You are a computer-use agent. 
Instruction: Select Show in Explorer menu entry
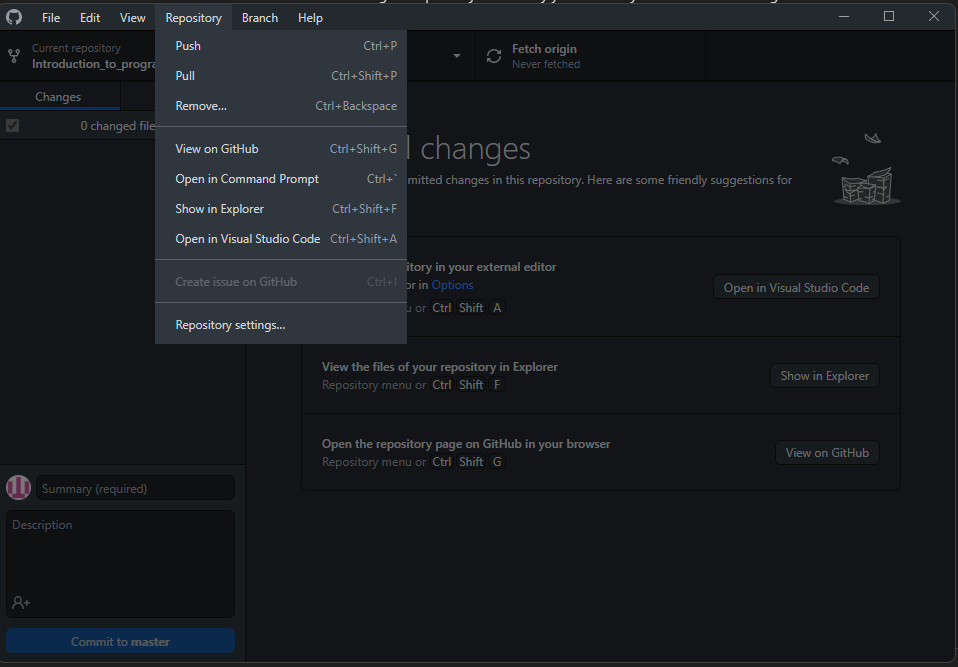pos(281,208)
